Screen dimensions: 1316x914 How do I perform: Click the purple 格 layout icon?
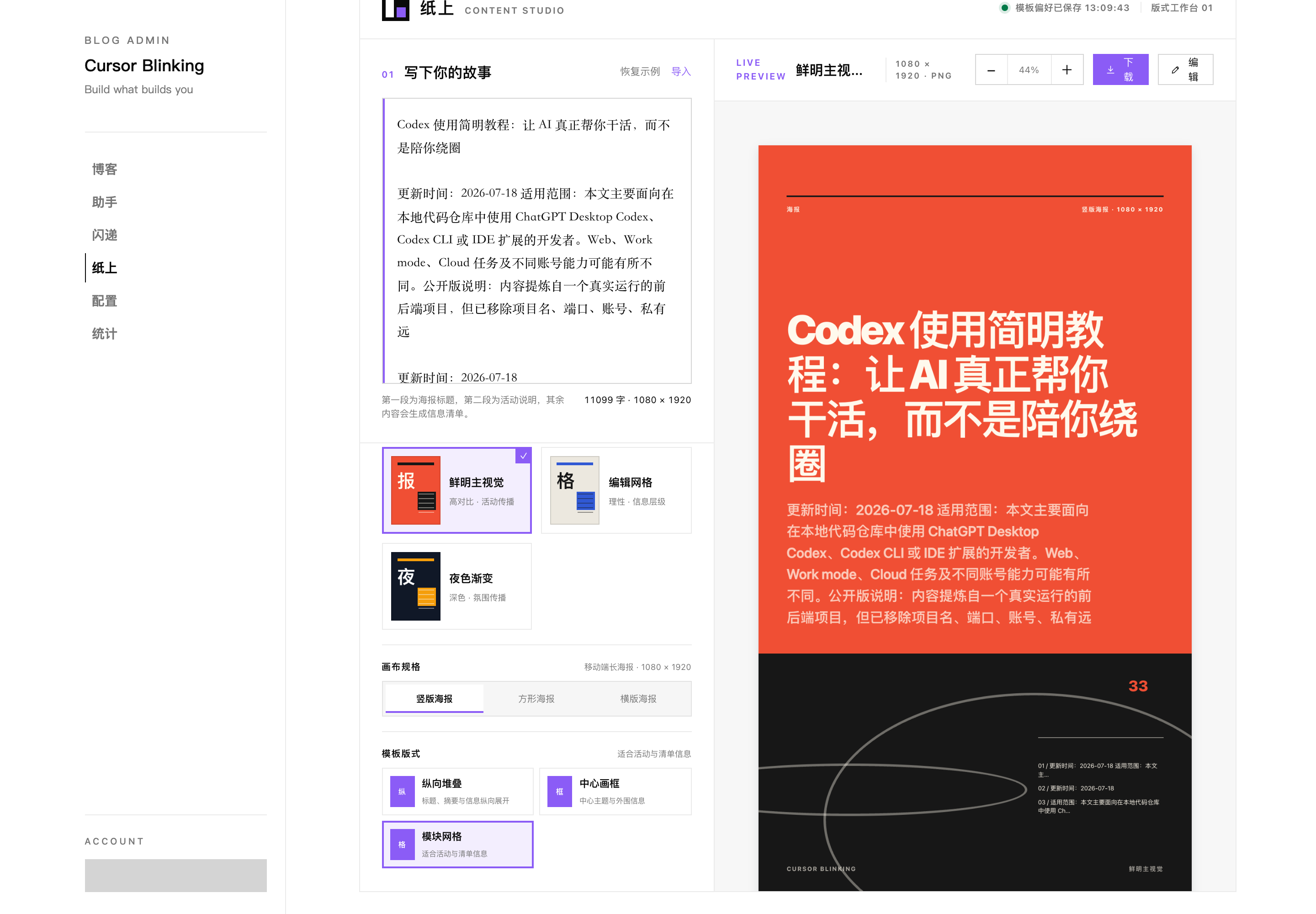[402, 845]
